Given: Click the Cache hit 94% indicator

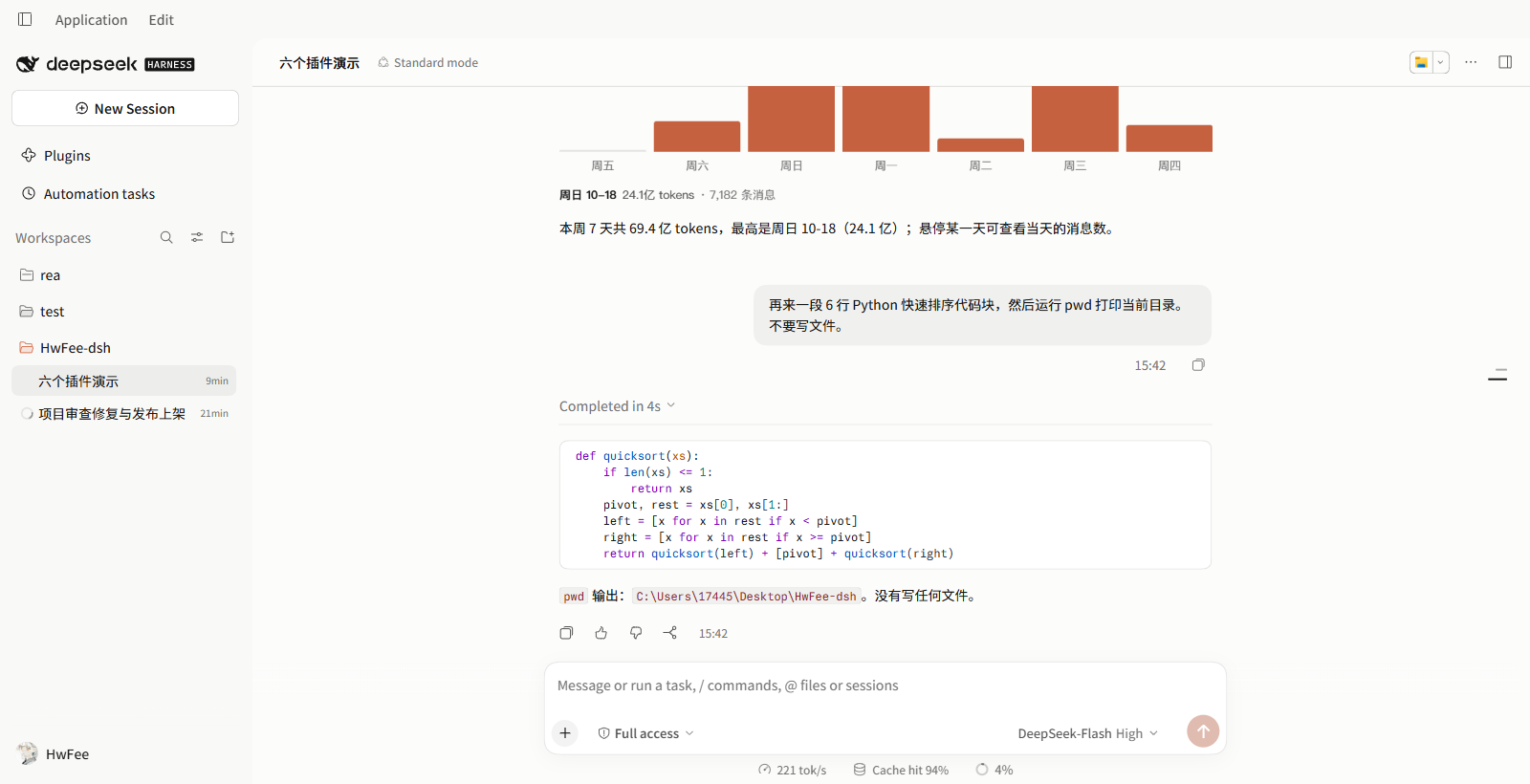Looking at the screenshot, I should coord(901,770).
